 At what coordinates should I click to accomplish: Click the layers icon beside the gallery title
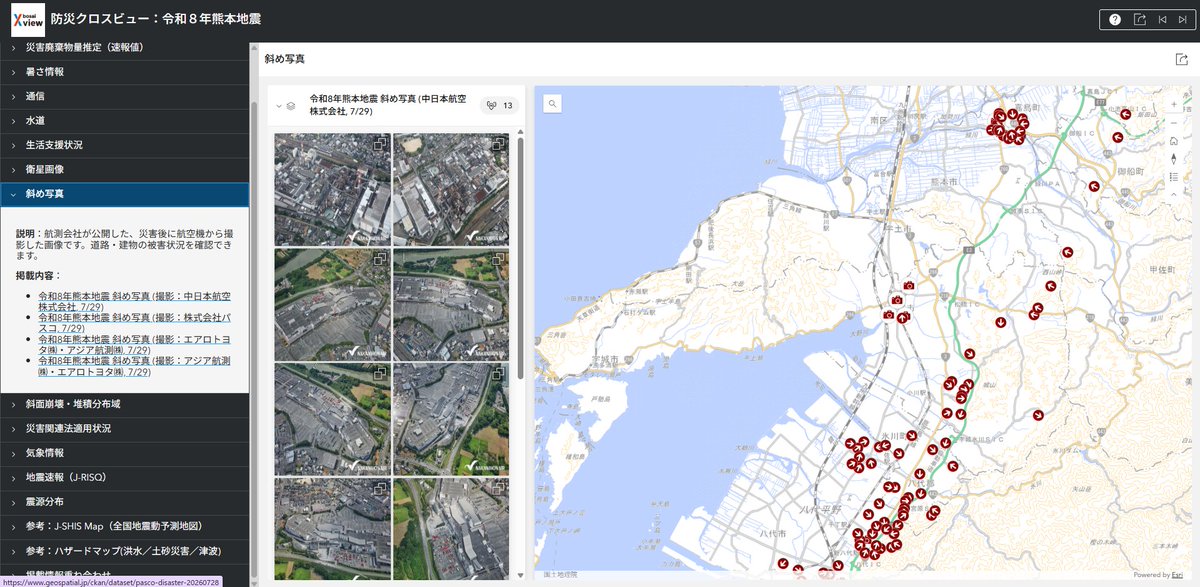pyautogui.click(x=291, y=105)
